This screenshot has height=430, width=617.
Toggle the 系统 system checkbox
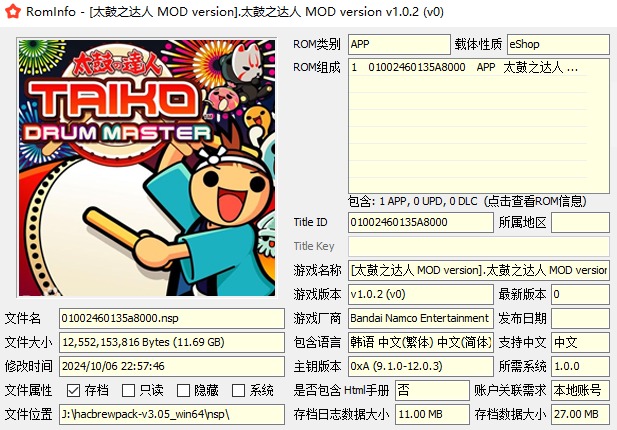(x=238, y=390)
